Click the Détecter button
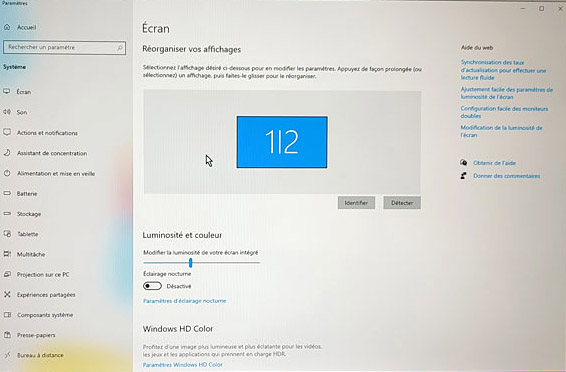Image resolution: width=566 pixels, height=372 pixels. [402, 203]
